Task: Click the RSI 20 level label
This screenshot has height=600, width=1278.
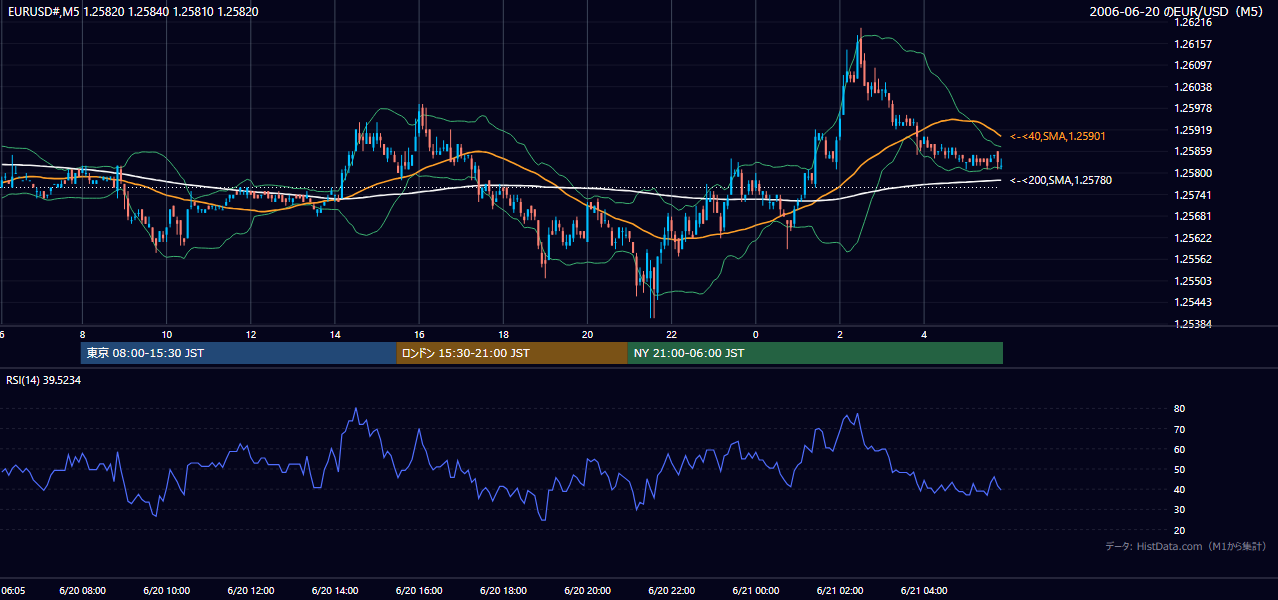Action: [1180, 530]
